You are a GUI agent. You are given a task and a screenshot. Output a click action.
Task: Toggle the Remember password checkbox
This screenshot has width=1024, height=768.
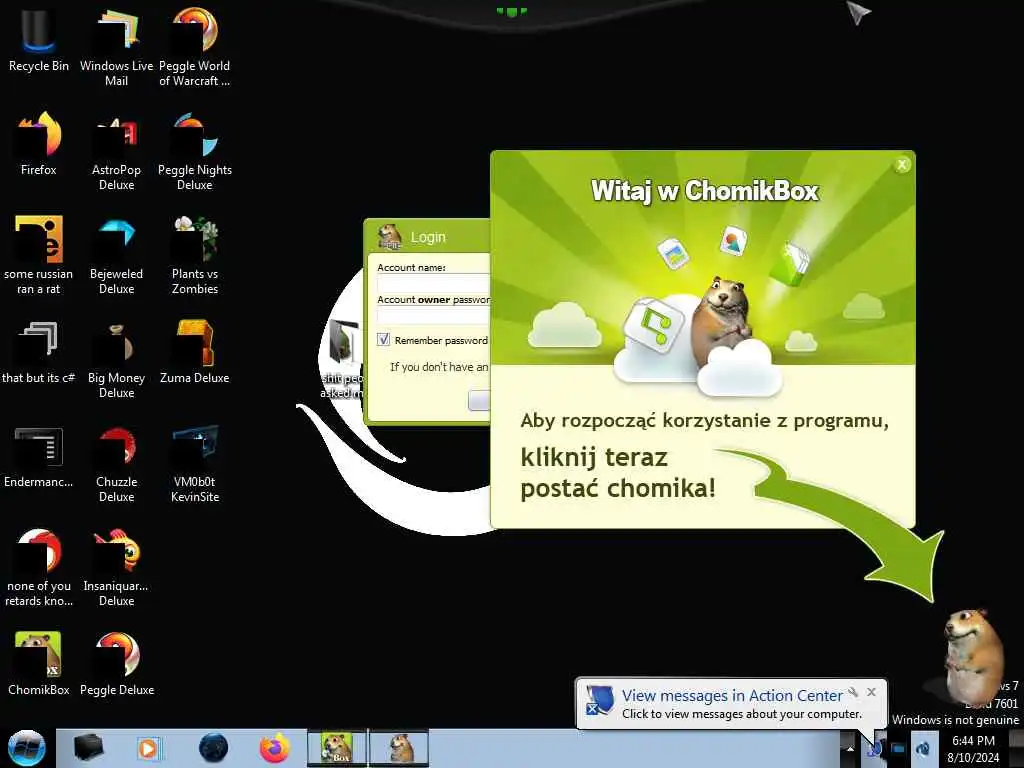click(383, 340)
